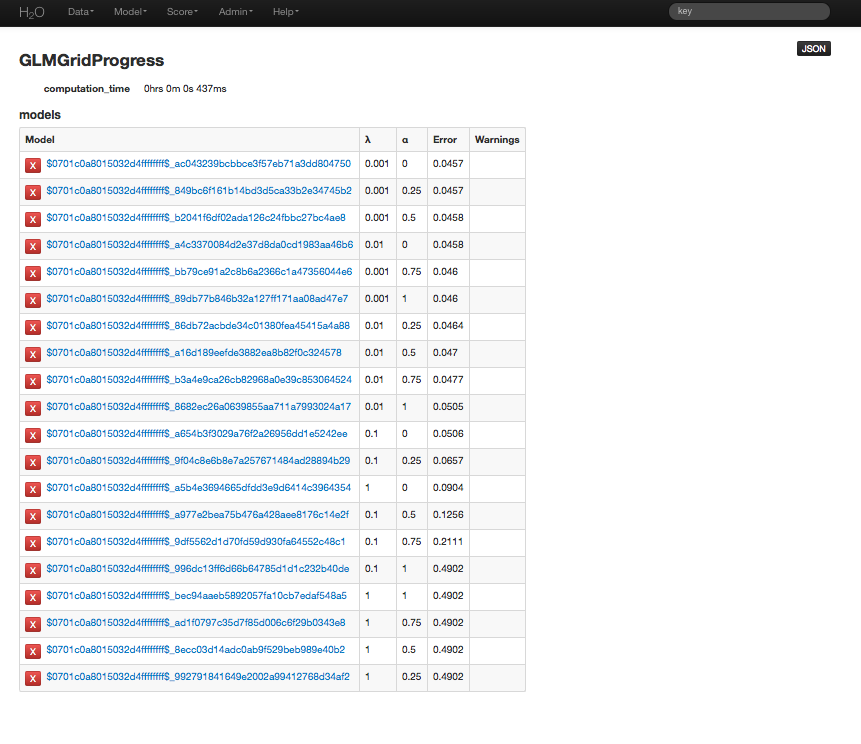Remove the model with Error 0.2111
This screenshot has width=861, height=744.
pos(32,542)
